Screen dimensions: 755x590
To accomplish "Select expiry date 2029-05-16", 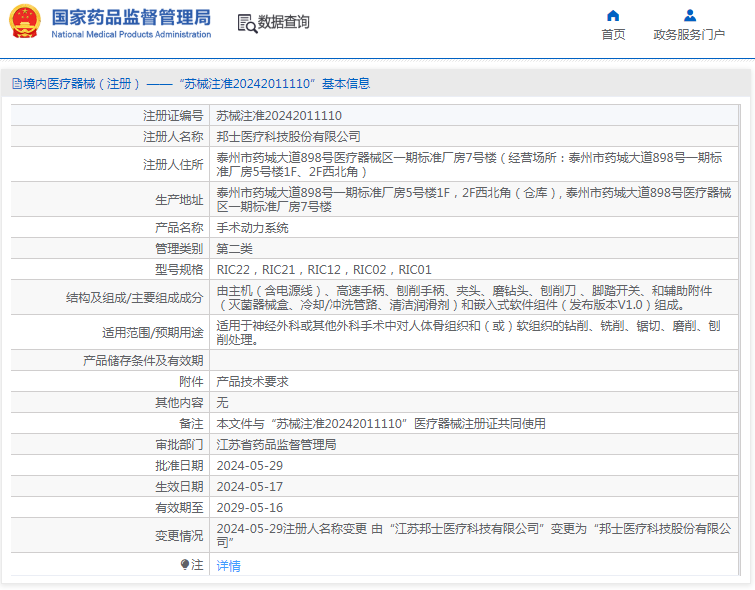I will [249, 508].
